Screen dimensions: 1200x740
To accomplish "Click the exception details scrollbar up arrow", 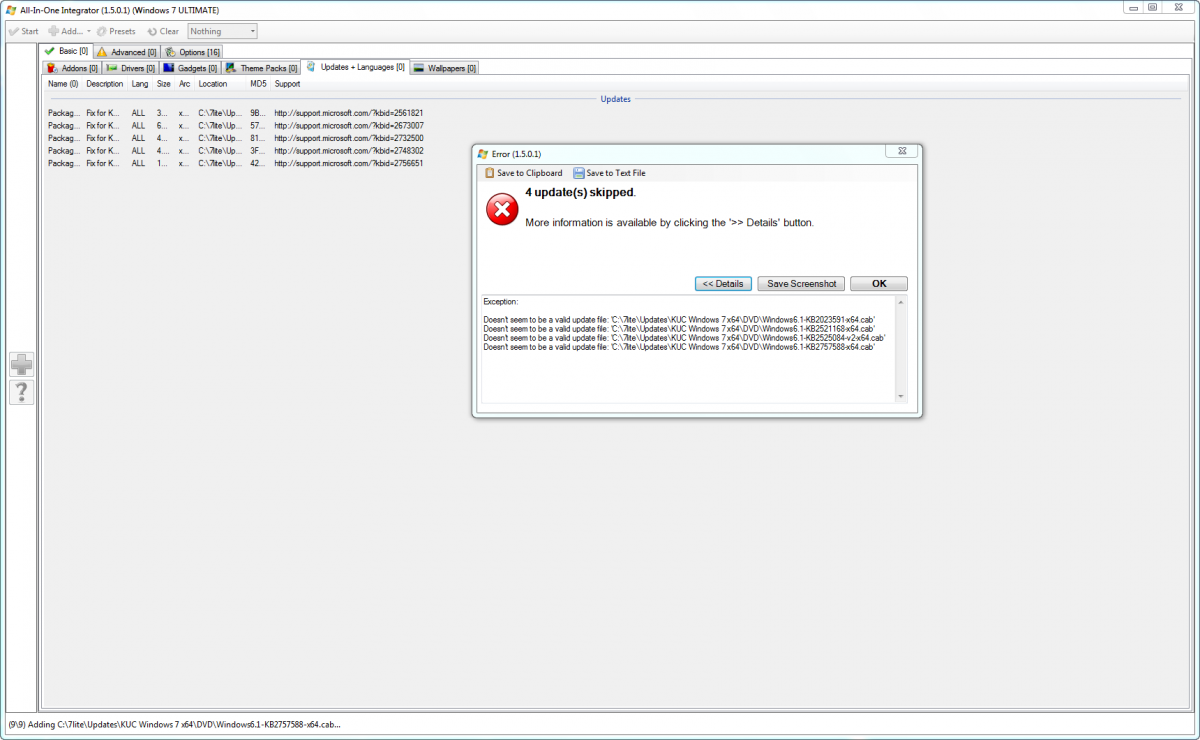I will point(901,302).
